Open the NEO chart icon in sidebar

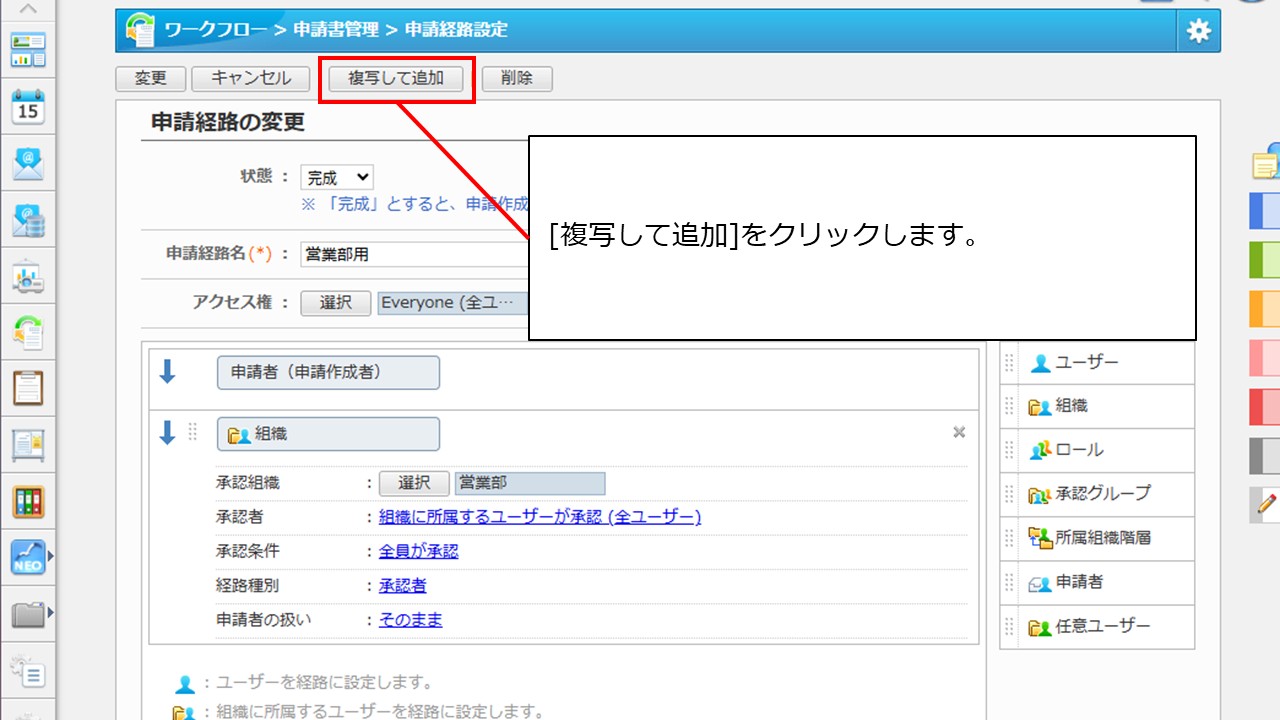tap(28, 557)
